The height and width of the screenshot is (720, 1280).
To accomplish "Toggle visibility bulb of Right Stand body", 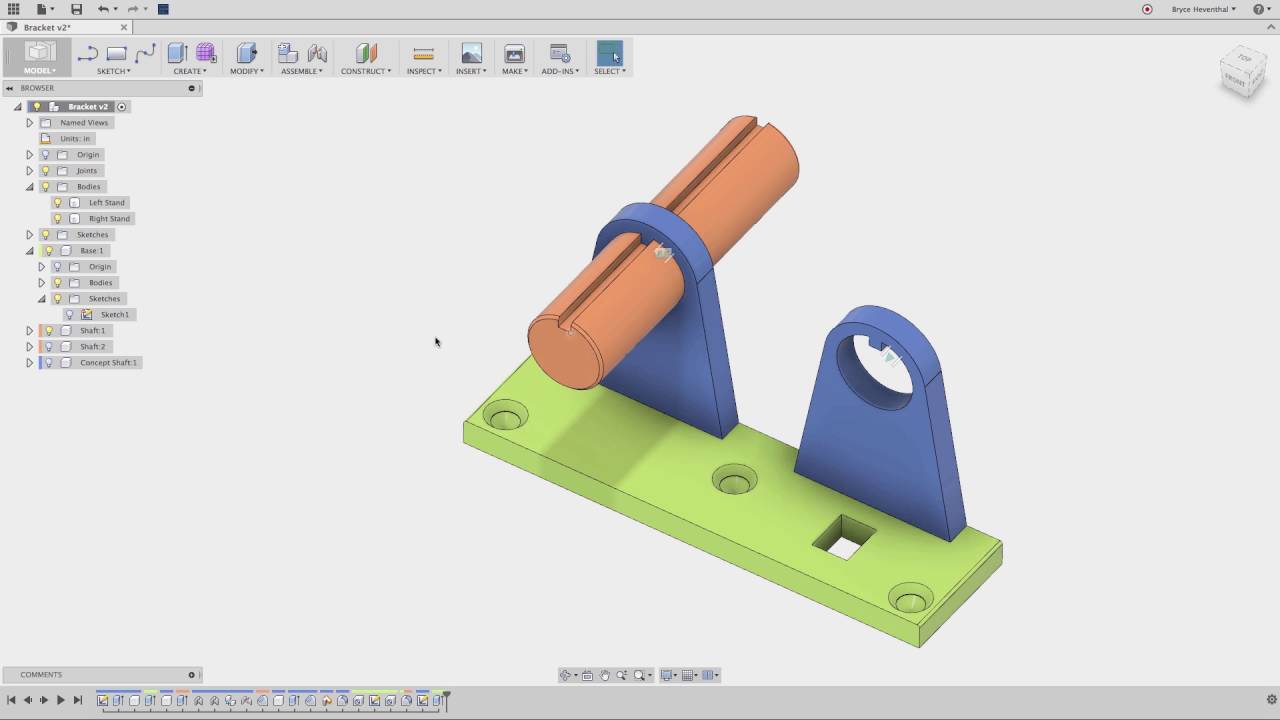I will click(57, 218).
